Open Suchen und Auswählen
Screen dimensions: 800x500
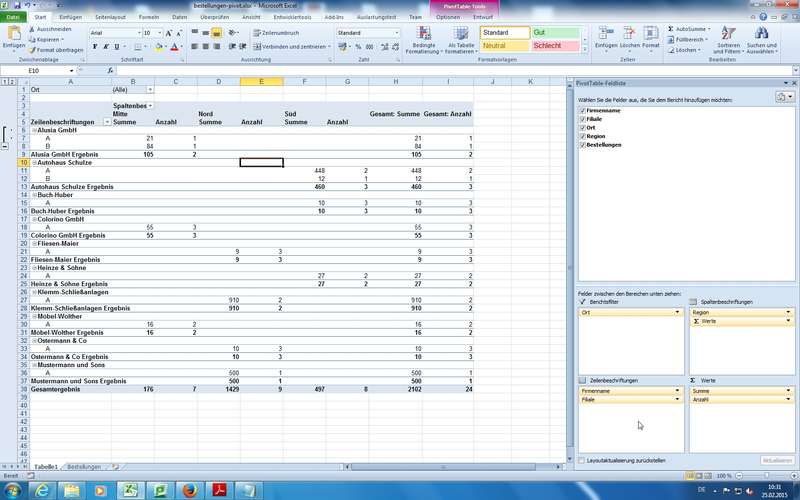coord(762,40)
